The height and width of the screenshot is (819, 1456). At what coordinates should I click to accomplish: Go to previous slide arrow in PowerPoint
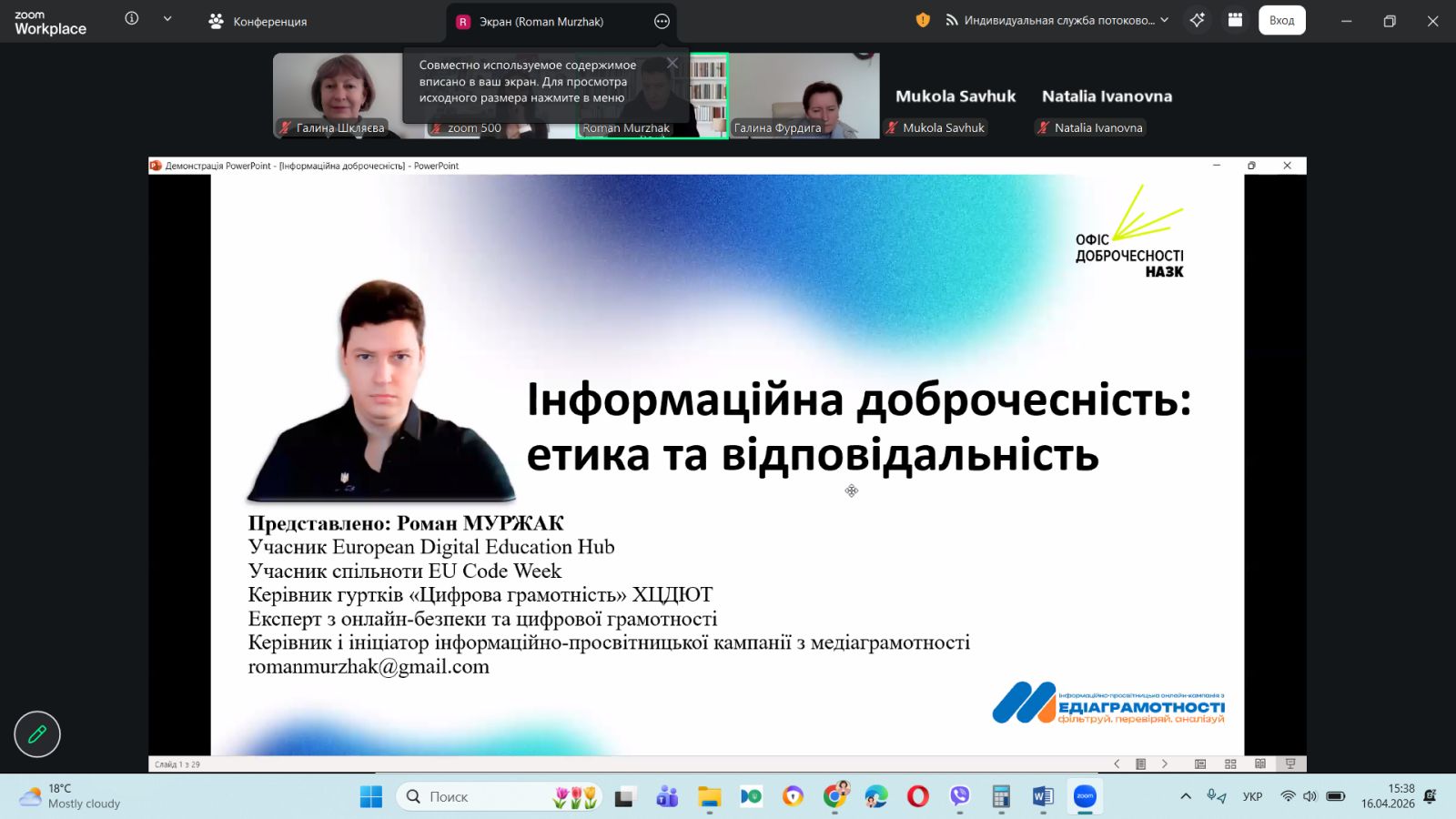pos(1117,764)
